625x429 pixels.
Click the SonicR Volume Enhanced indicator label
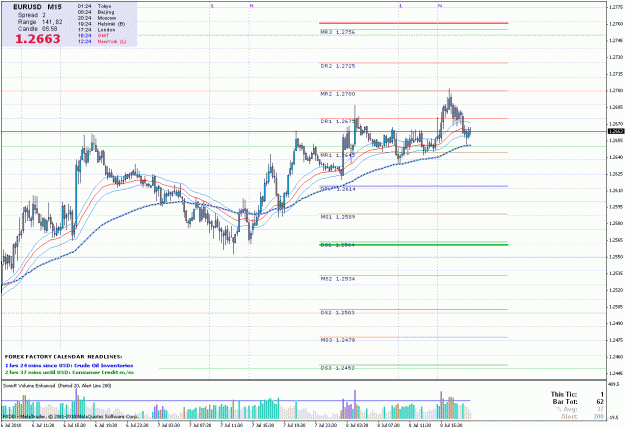coord(57,386)
